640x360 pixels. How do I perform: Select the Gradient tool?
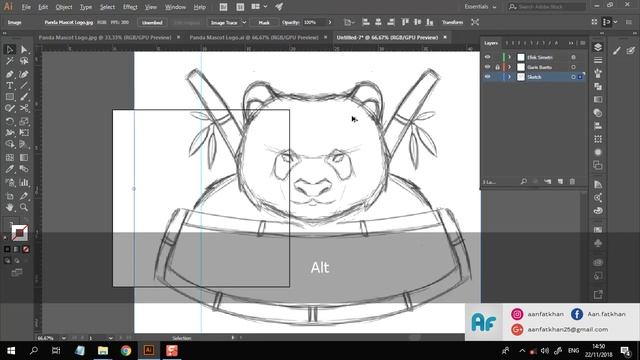(24, 157)
